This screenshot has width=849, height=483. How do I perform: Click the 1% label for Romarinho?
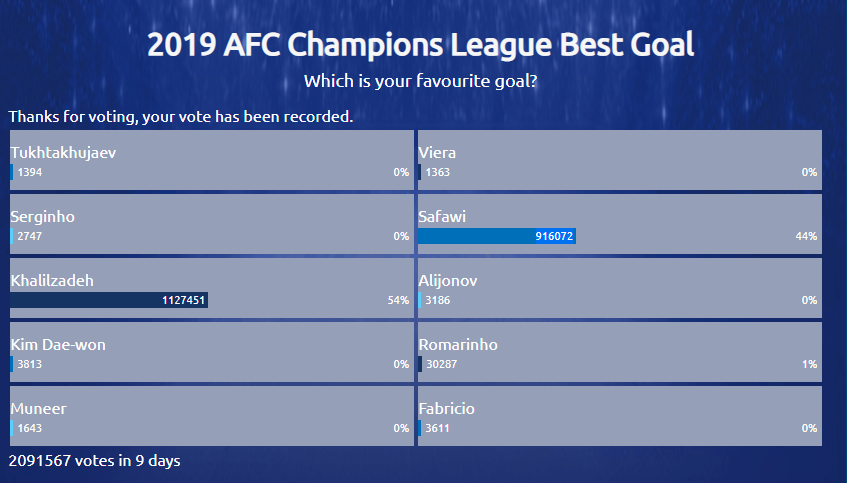[x=809, y=365]
